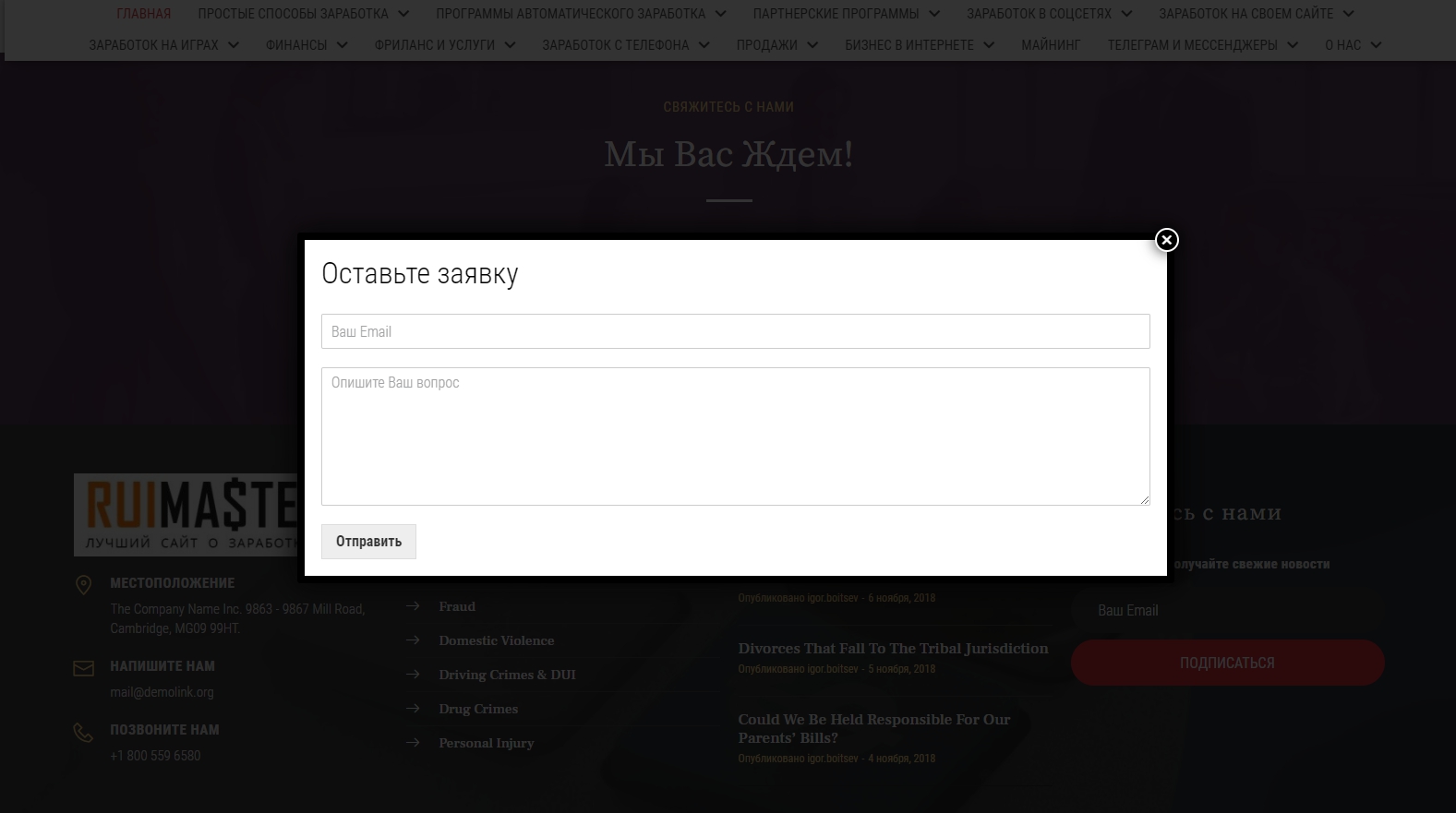Viewport: 1456px width, 813px height.
Task: Expand chevron next to ФРИЛАНС И УСЛУГИ
Action: (510, 44)
